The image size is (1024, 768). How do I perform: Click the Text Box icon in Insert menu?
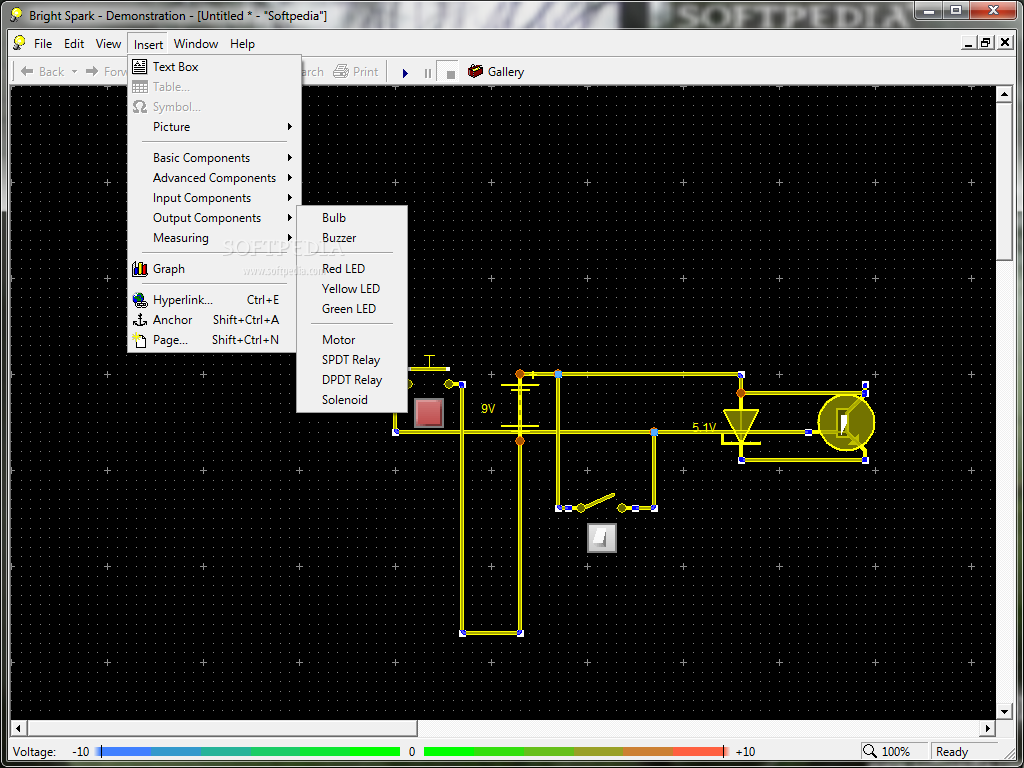coord(140,67)
